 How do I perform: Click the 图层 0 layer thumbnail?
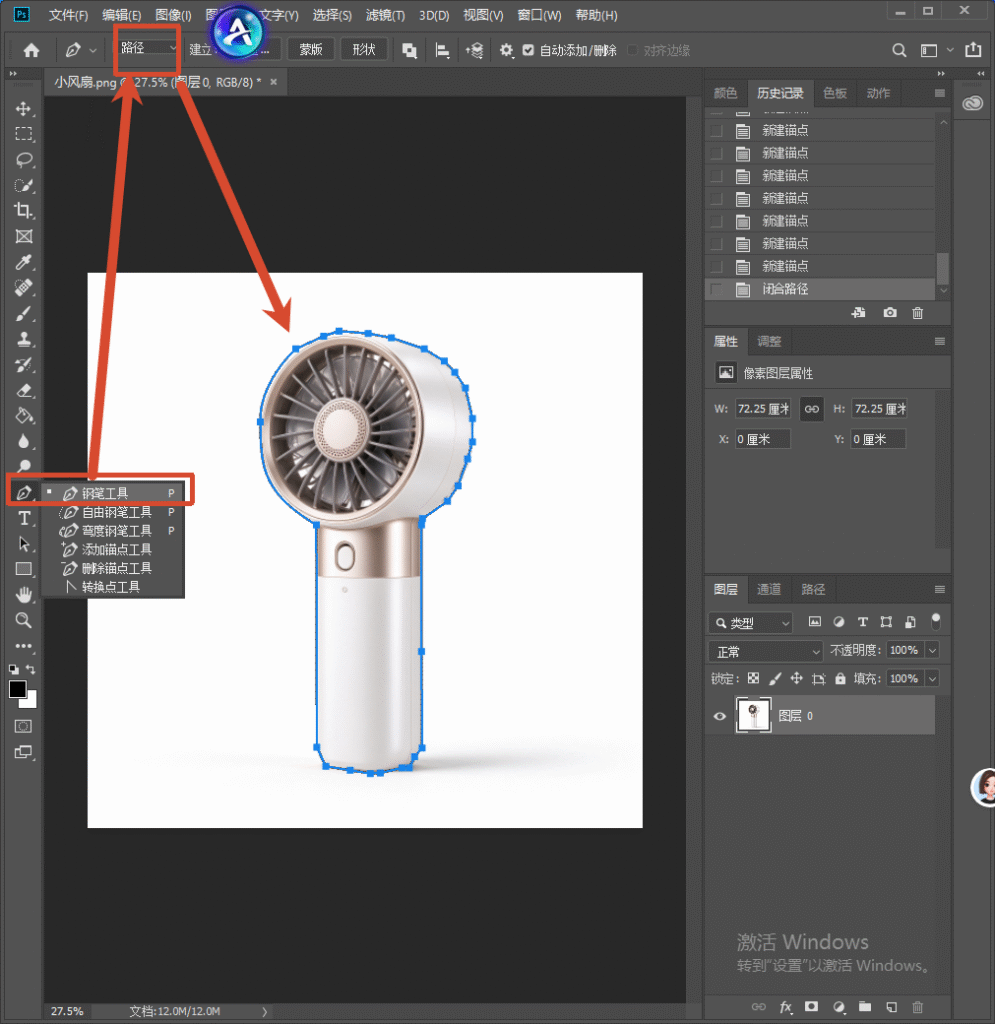(x=753, y=715)
